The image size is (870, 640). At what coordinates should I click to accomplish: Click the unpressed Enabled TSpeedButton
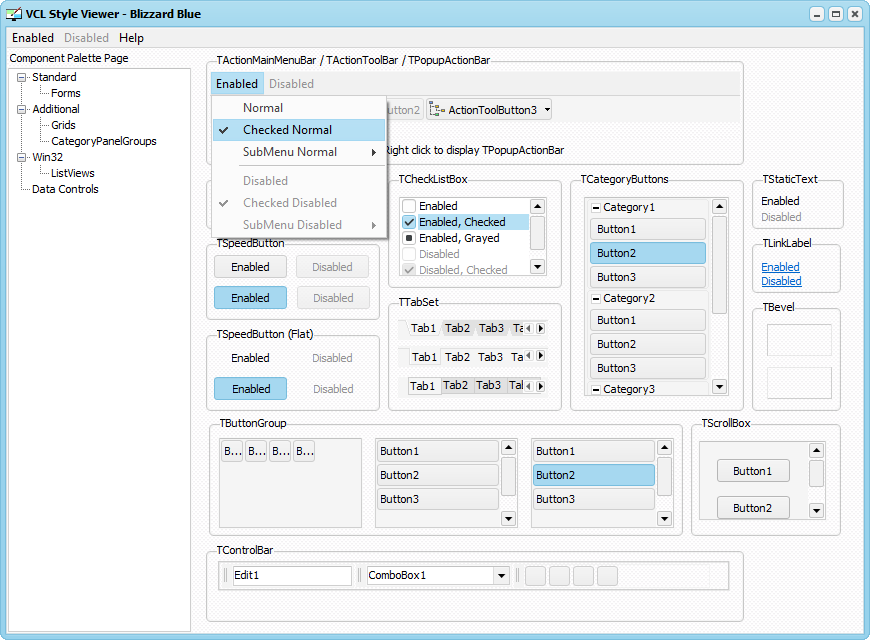pyautogui.click(x=250, y=267)
